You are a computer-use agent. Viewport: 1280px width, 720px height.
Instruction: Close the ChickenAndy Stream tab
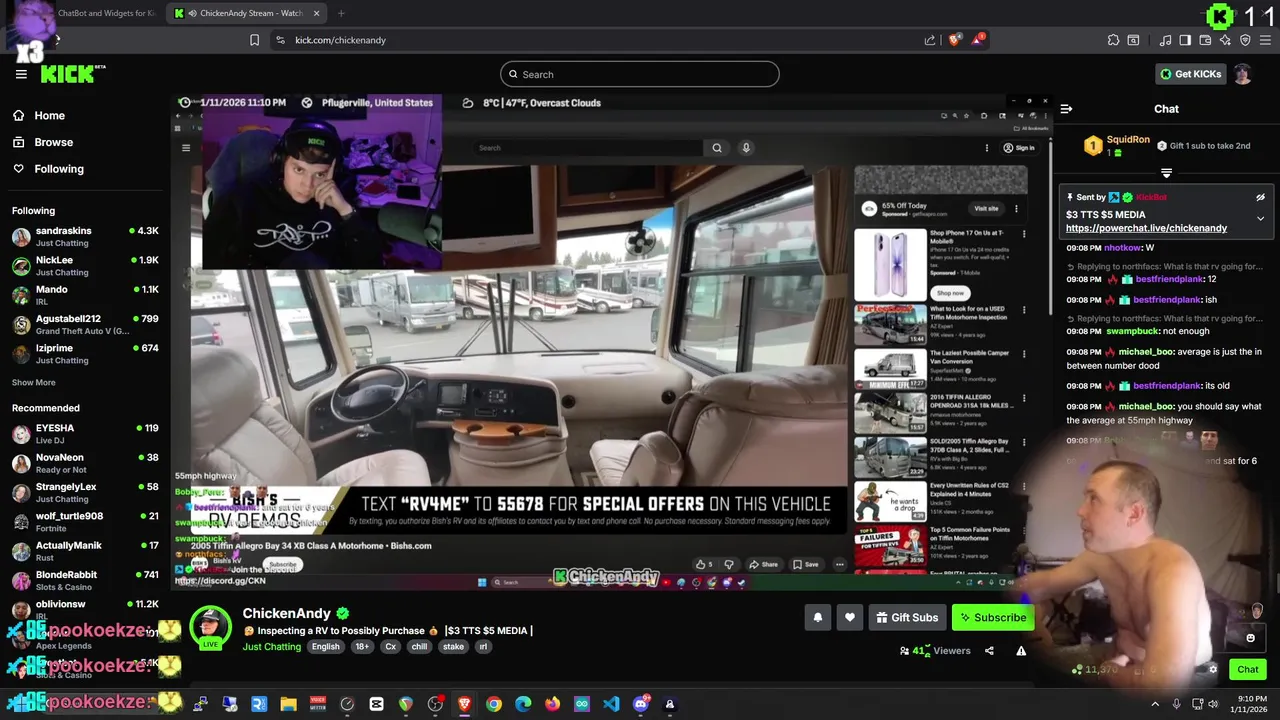coord(317,13)
